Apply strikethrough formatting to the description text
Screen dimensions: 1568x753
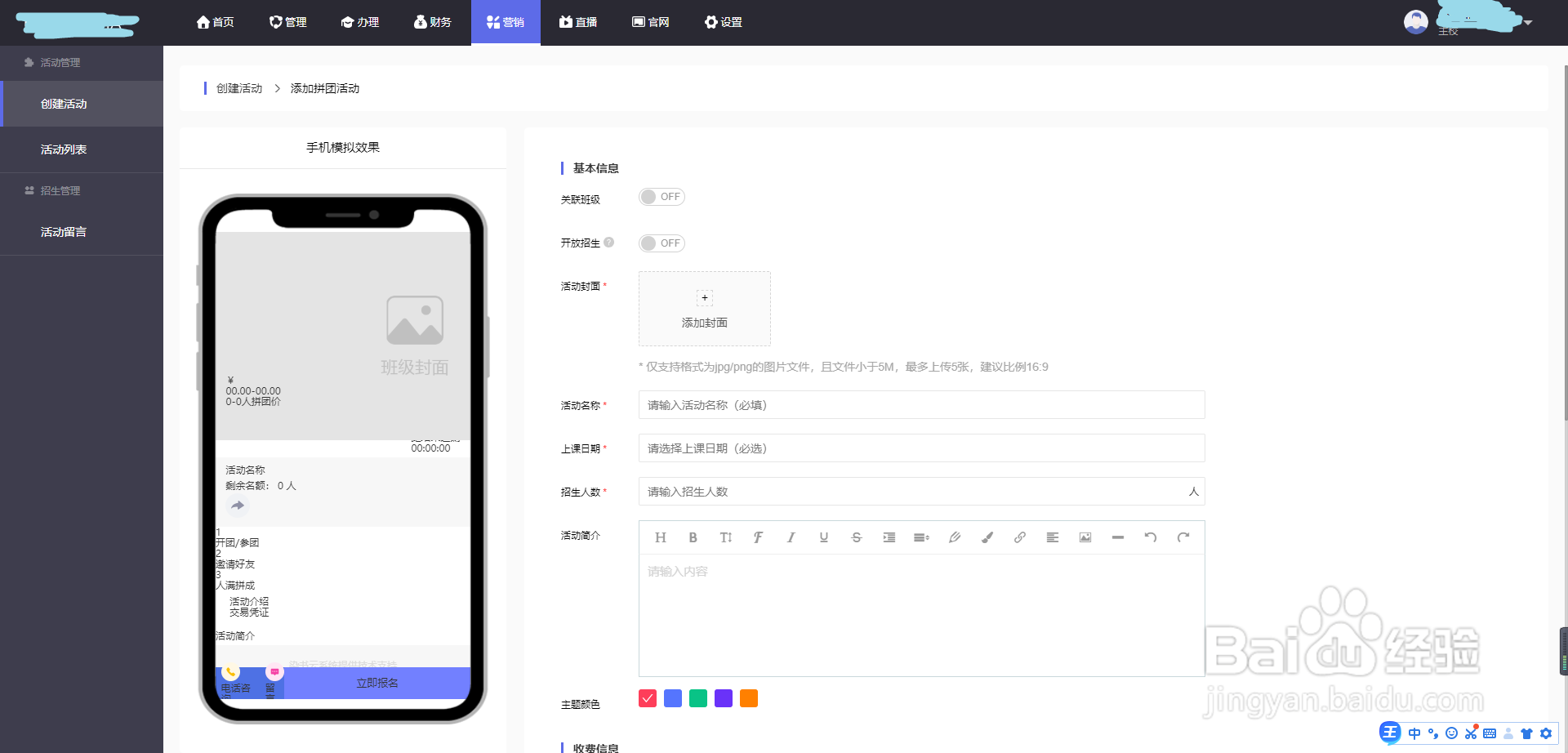tap(856, 537)
